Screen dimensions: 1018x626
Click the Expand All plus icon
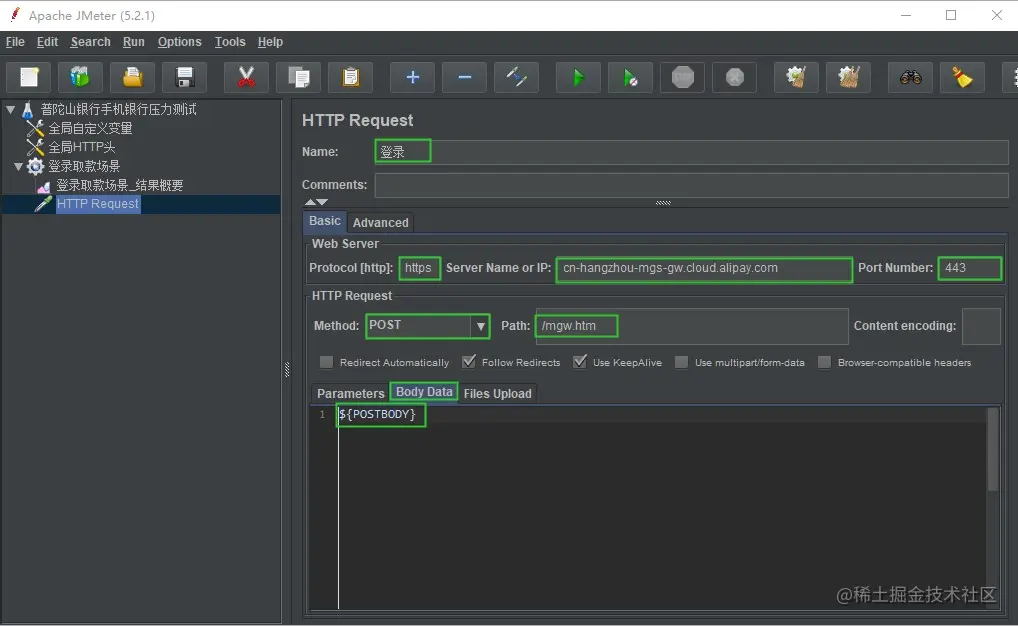tap(412, 77)
